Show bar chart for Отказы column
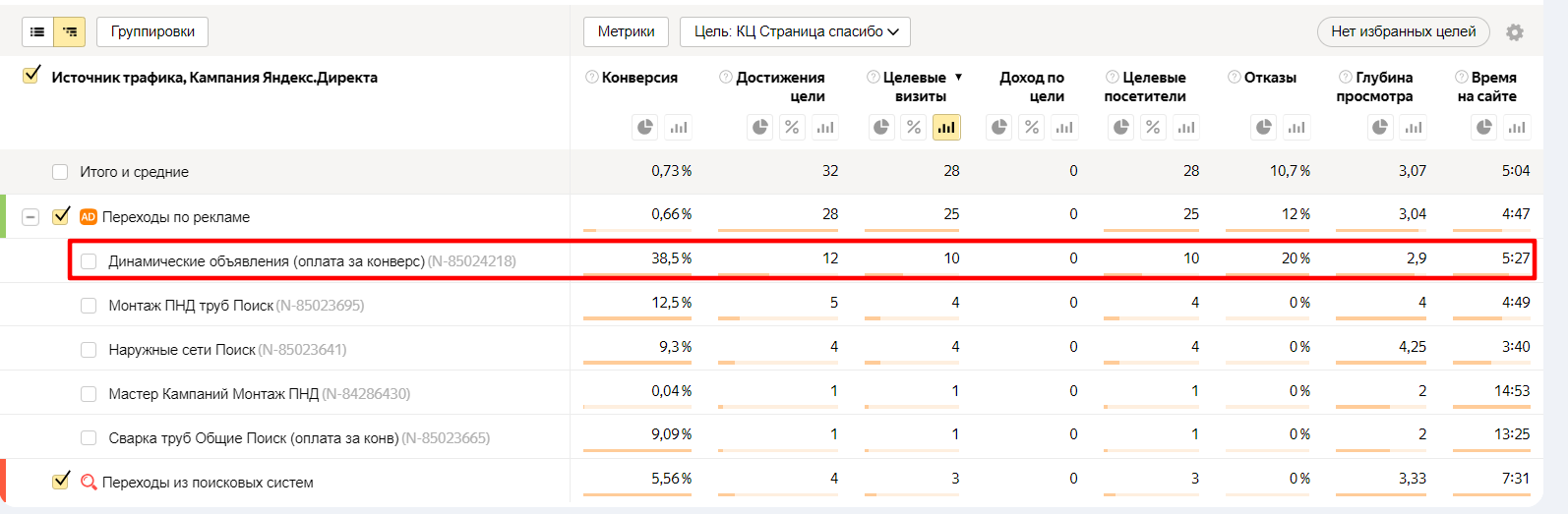Viewport: 1568px width, 514px height. coord(1297,127)
